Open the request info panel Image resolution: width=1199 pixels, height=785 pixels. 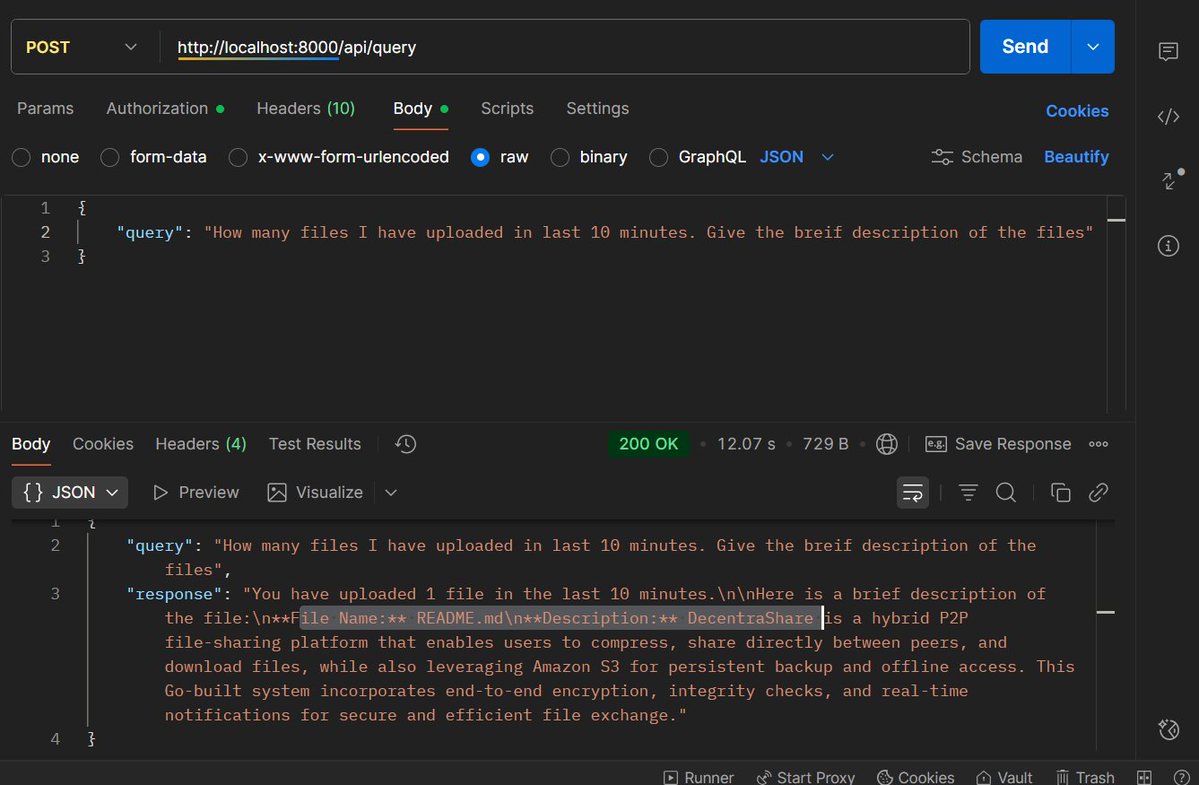point(1168,245)
